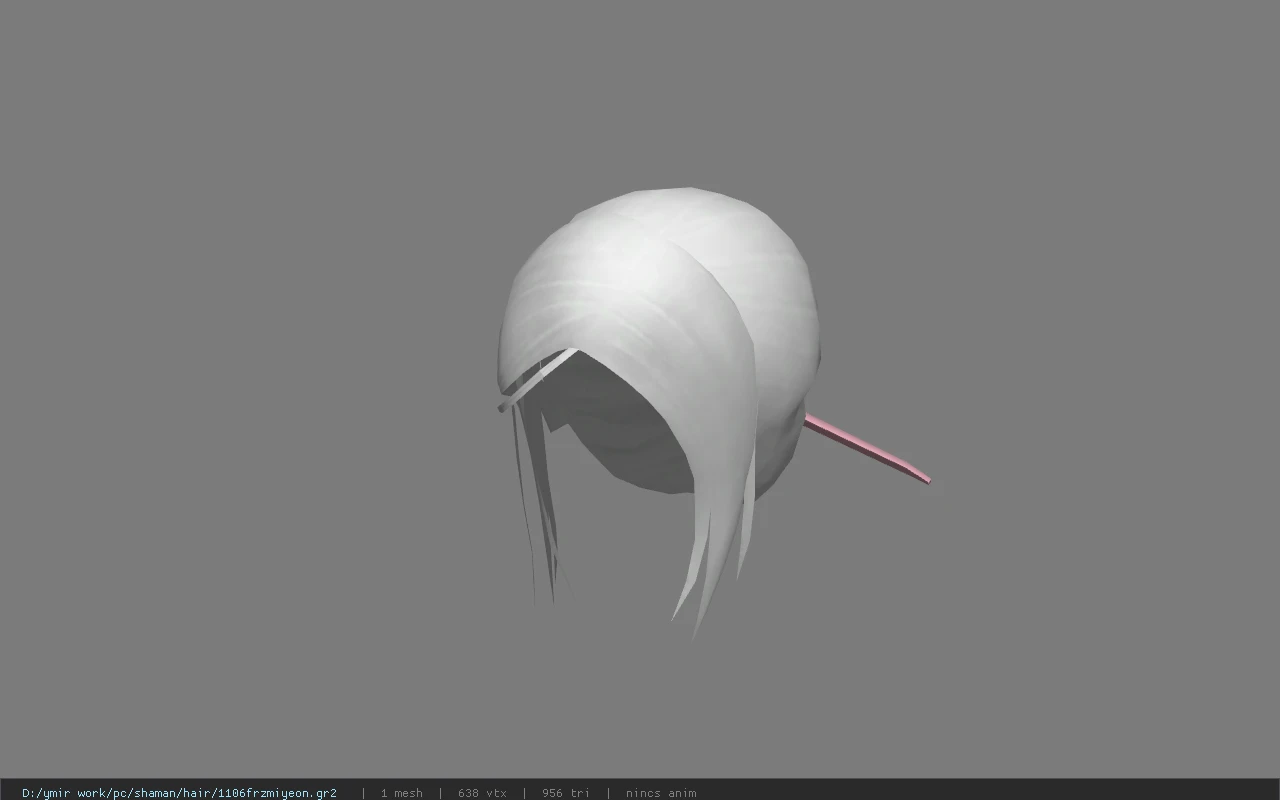This screenshot has width=1280, height=800.
Task: Click the '638 vtx' vertex count
Action: pyautogui.click(x=482, y=793)
